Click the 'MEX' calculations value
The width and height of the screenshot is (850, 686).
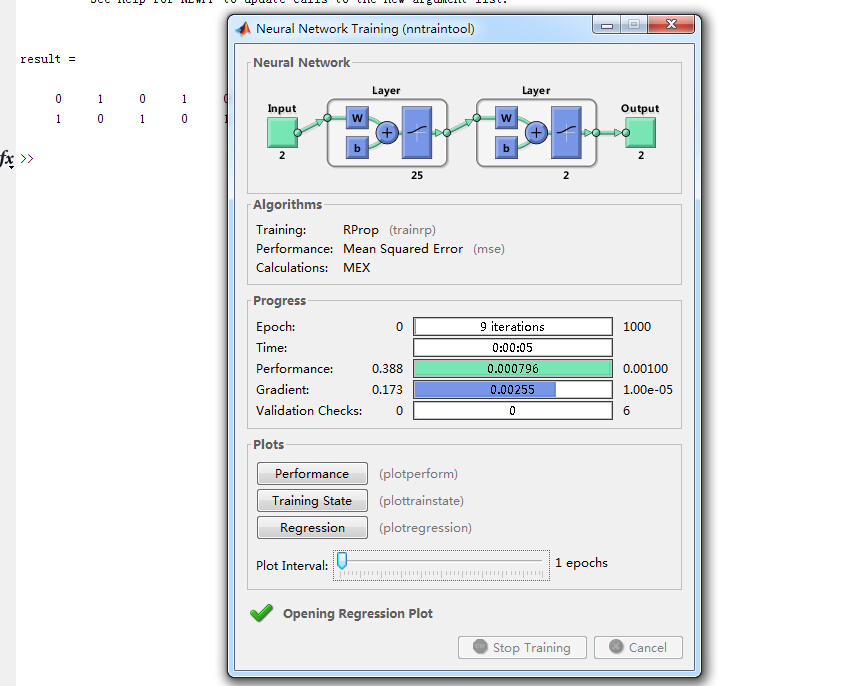pos(357,268)
